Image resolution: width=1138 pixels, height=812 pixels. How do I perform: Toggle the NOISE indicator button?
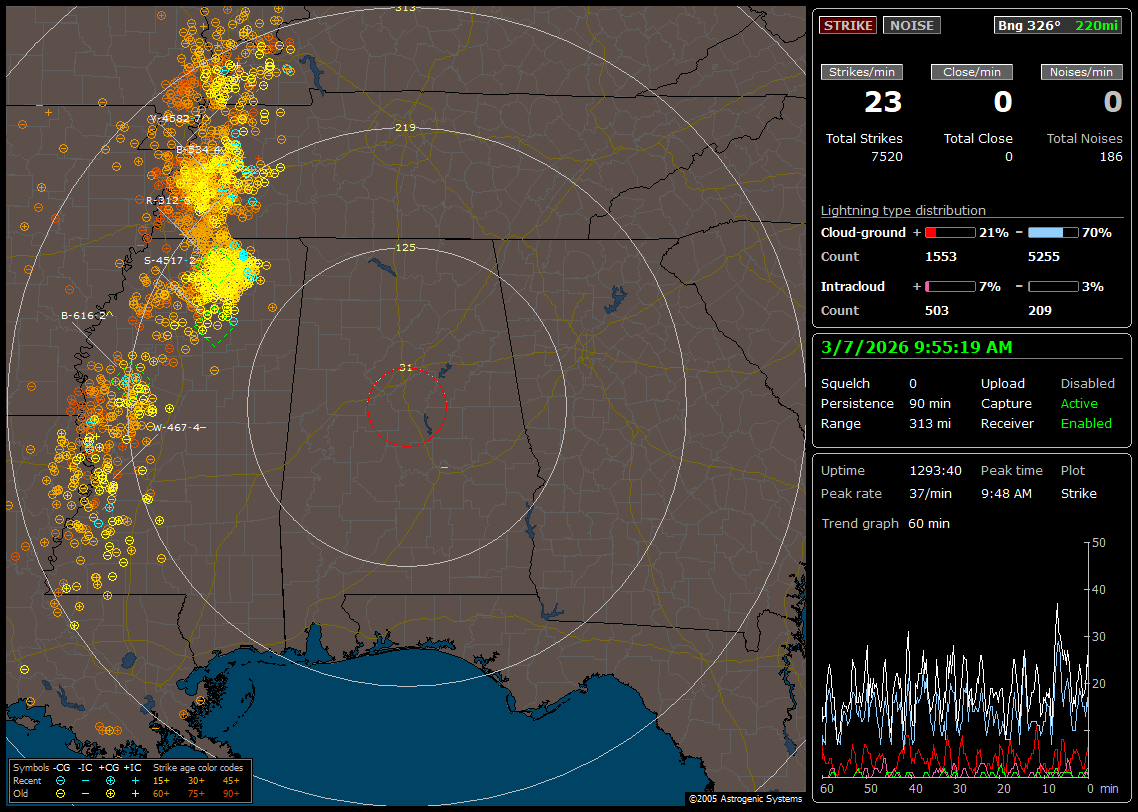pyautogui.click(x=911, y=25)
